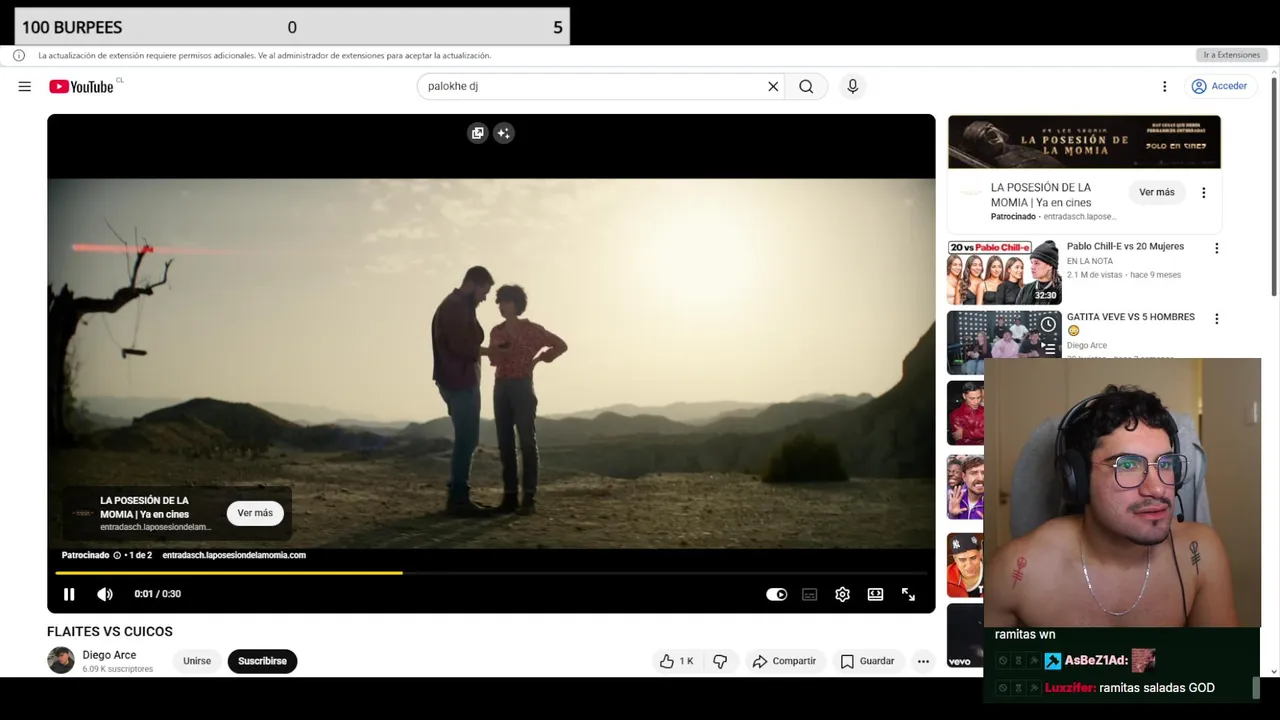Viewport: 1280px width, 720px height.
Task: Enter fullscreen mode
Action: tap(908, 594)
